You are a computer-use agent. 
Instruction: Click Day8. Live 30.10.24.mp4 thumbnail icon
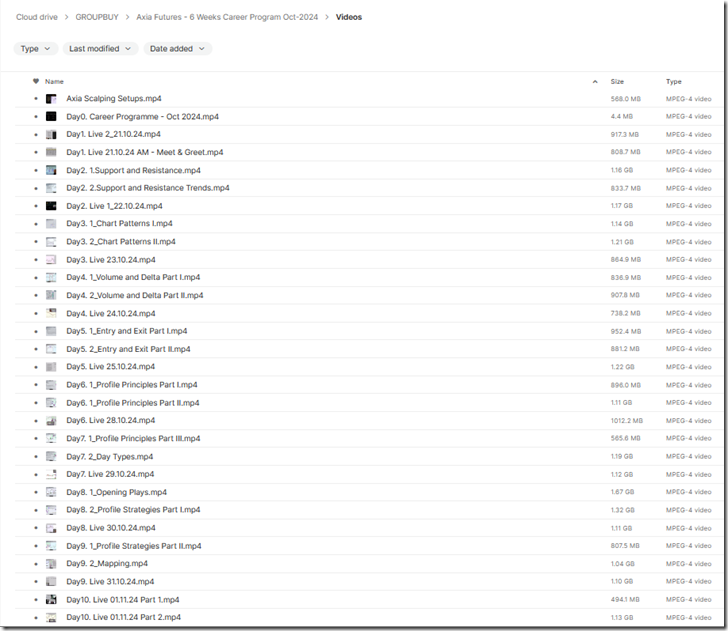[x=51, y=528]
